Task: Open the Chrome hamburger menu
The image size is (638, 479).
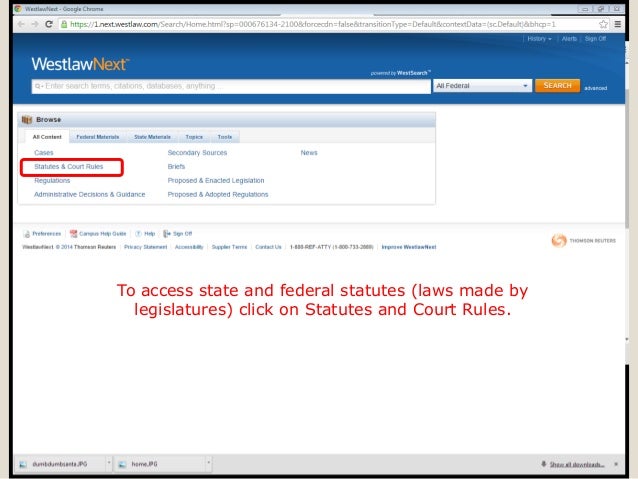Action: pyautogui.click(x=618, y=24)
